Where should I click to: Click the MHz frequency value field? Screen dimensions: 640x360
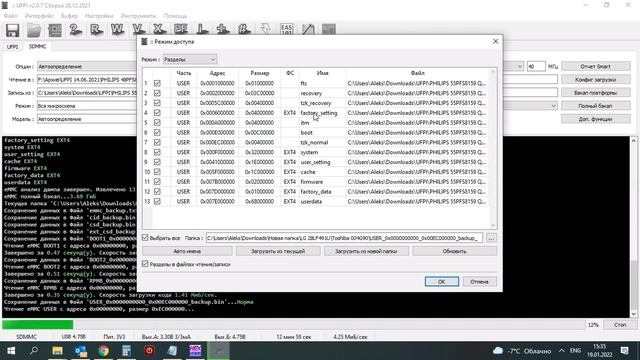click(536, 67)
